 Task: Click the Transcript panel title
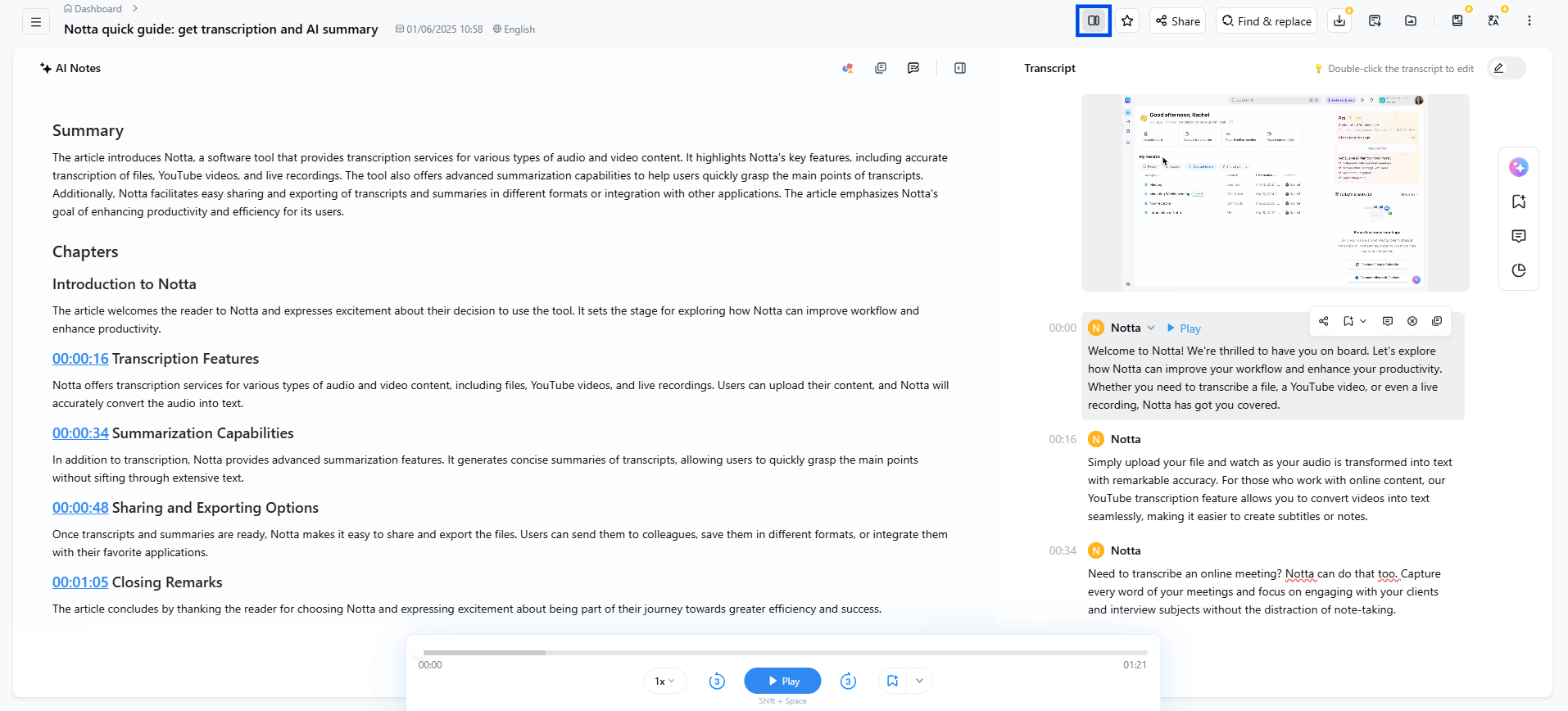pos(1049,69)
